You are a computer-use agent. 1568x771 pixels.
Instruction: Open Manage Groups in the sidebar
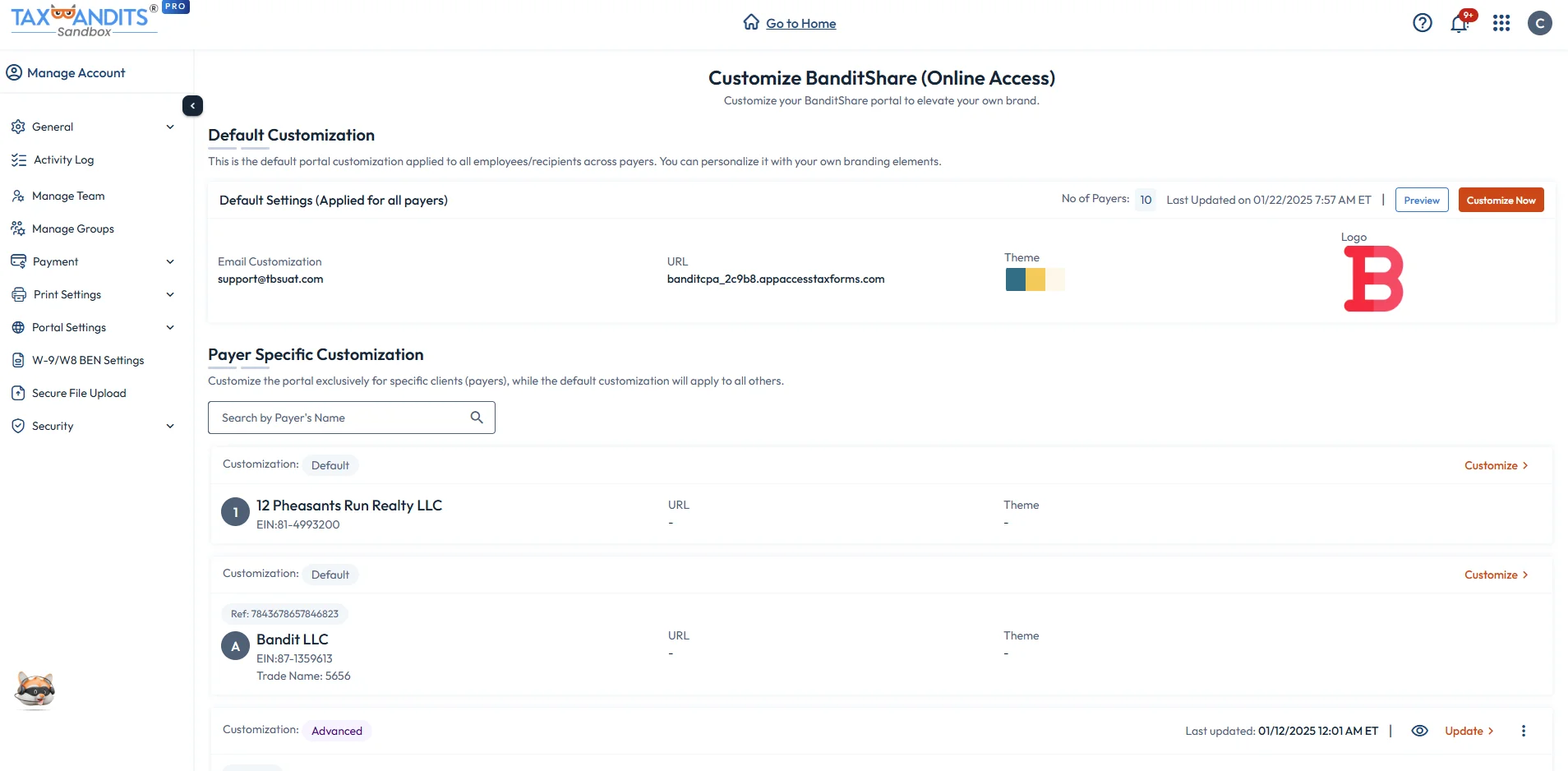(73, 229)
